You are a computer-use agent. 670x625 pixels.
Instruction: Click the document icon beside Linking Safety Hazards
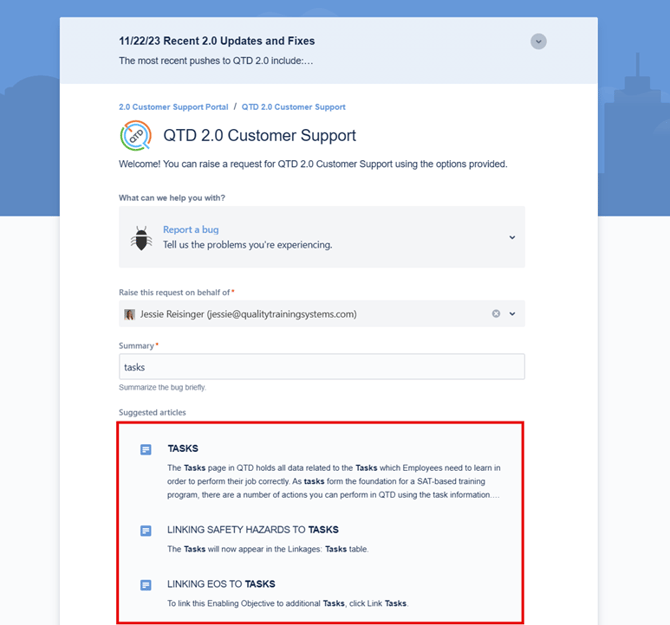pyautogui.click(x=146, y=530)
